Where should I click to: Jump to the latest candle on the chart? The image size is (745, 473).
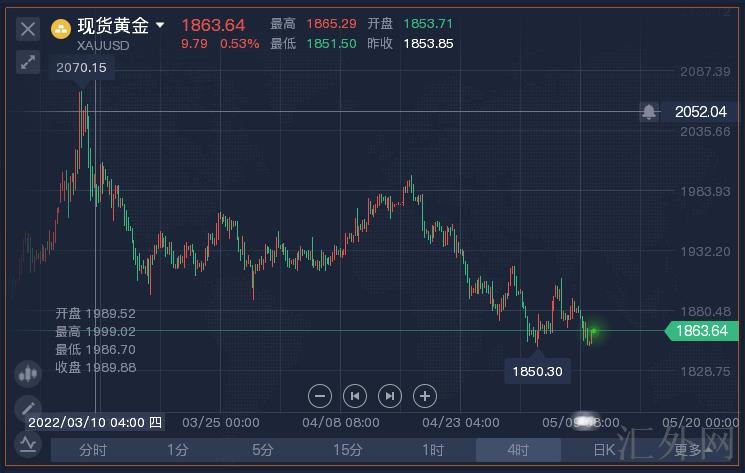tap(390, 395)
